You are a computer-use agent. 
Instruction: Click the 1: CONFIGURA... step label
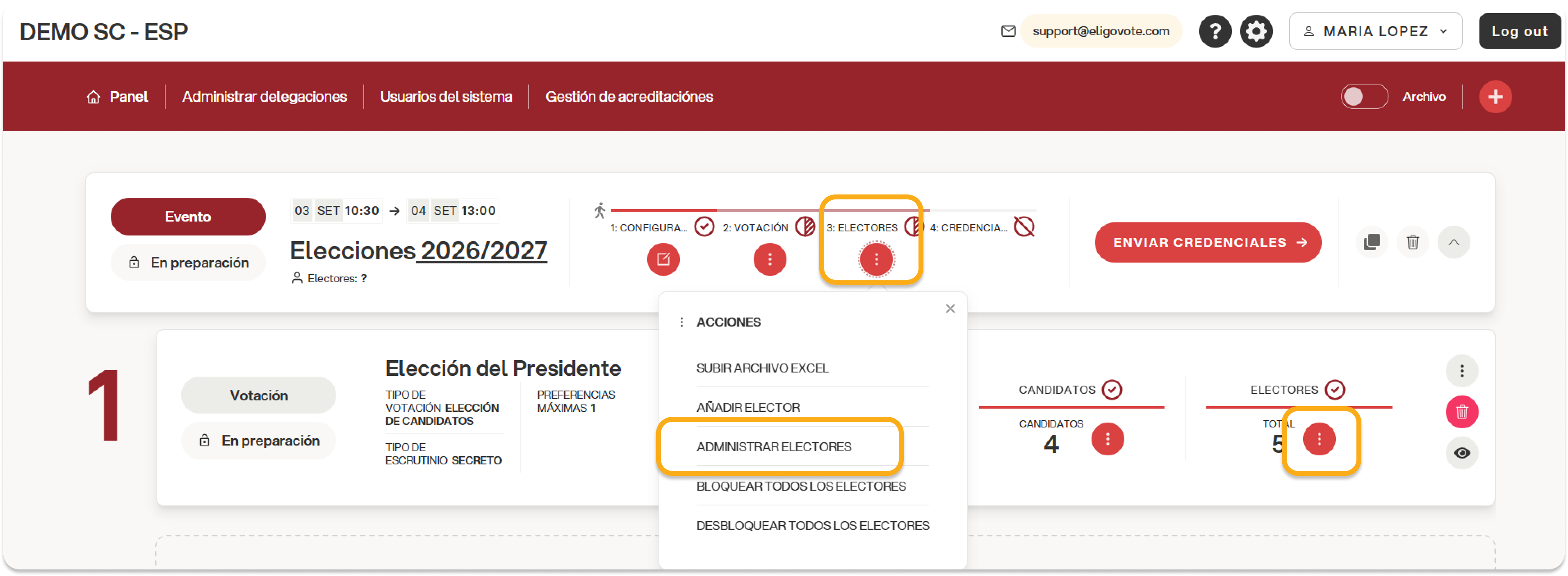click(x=648, y=228)
